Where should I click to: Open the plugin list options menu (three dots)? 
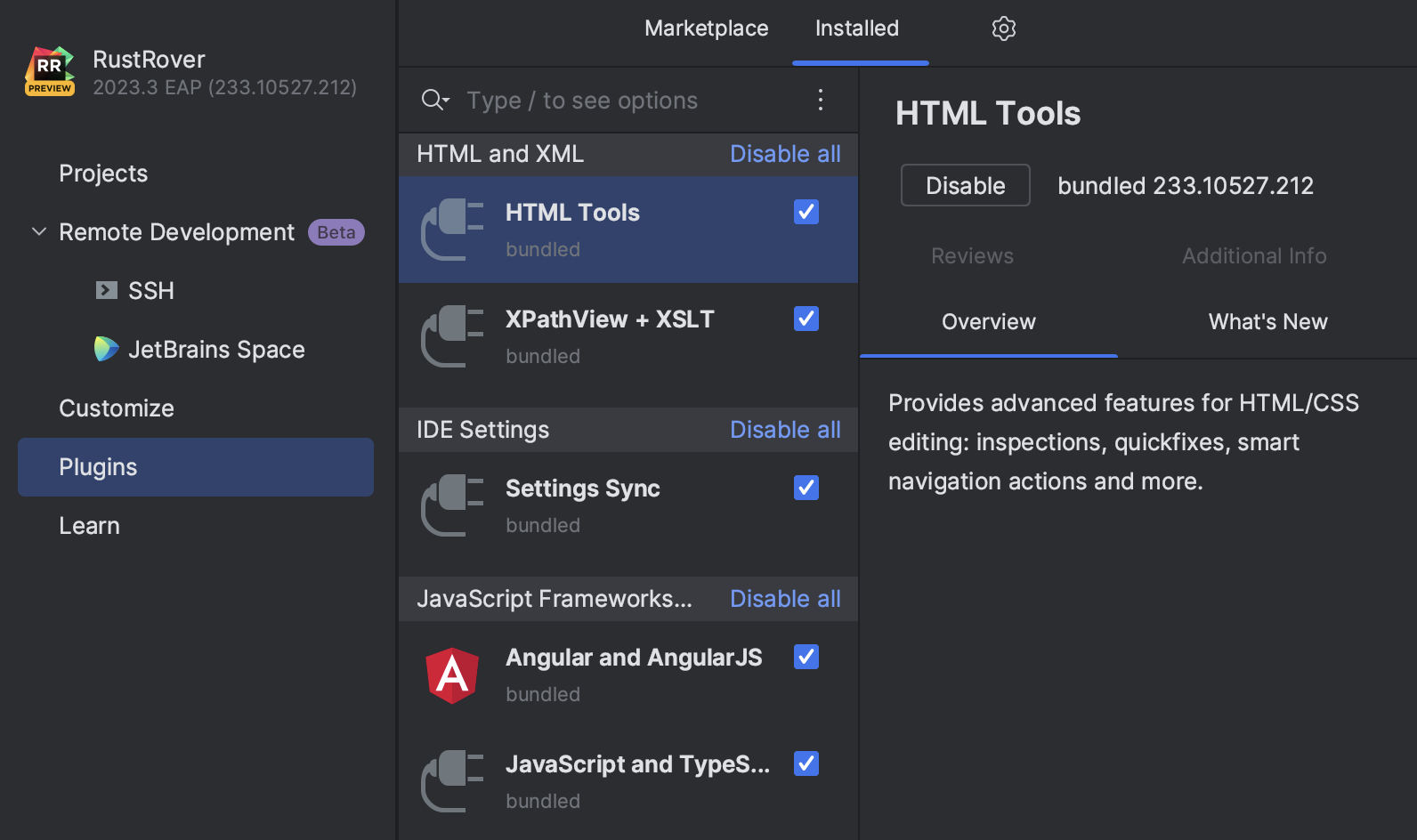pyautogui.click(x=820, y=100)
